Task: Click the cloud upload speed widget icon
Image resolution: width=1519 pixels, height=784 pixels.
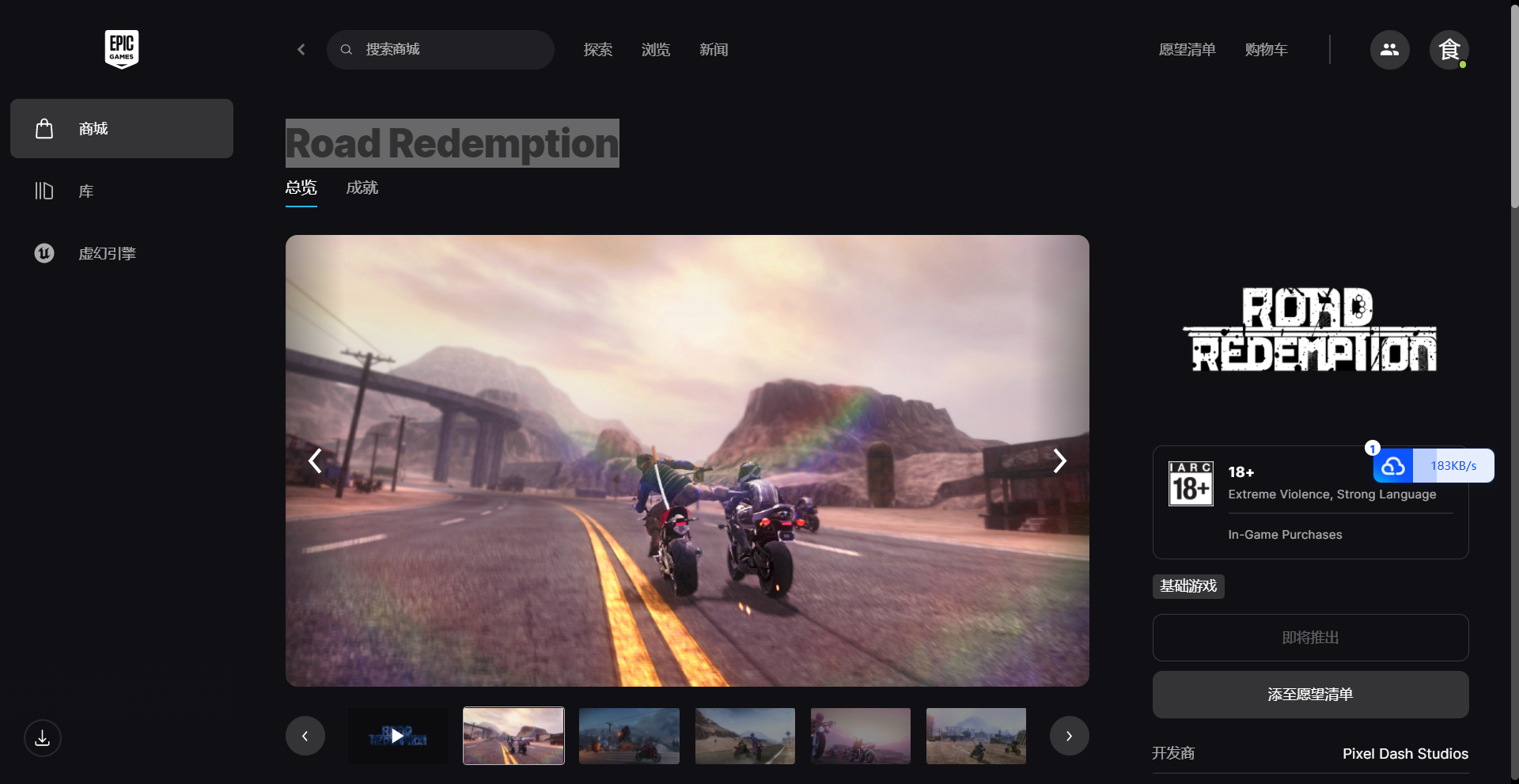Action: (x=1393, y=466)
